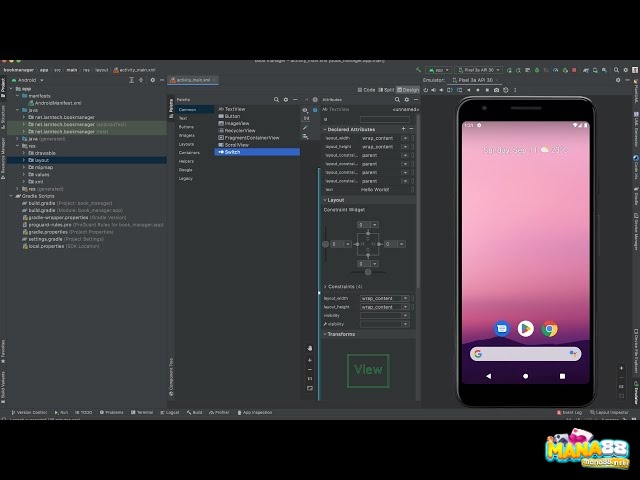This screenshot has height=480, width=640.
Task: Toggle left constraint anchor in constraint widget
Action: 357,244
